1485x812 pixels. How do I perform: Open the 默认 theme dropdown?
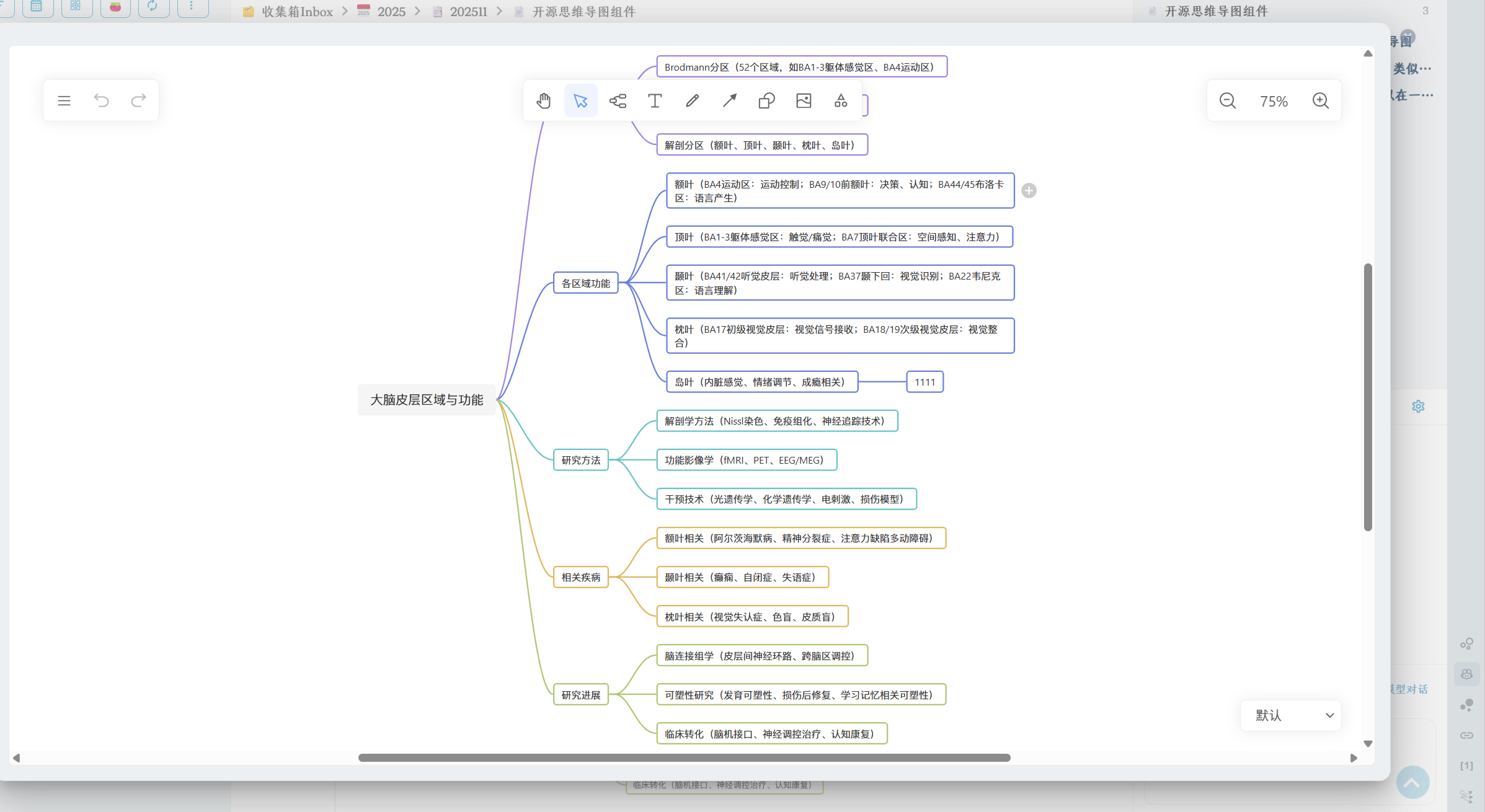pos(1291,715)
